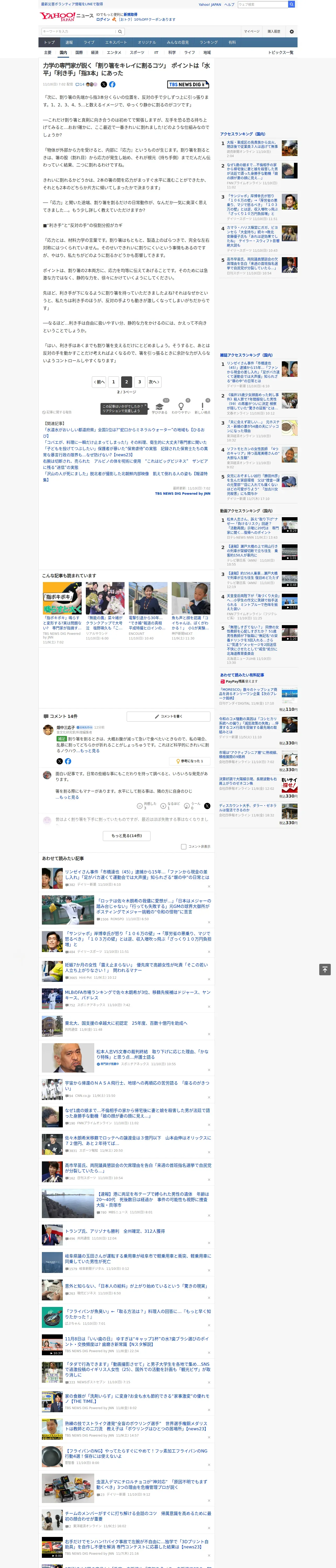
Task: Select the ランキング main tab
Action: 209,43
